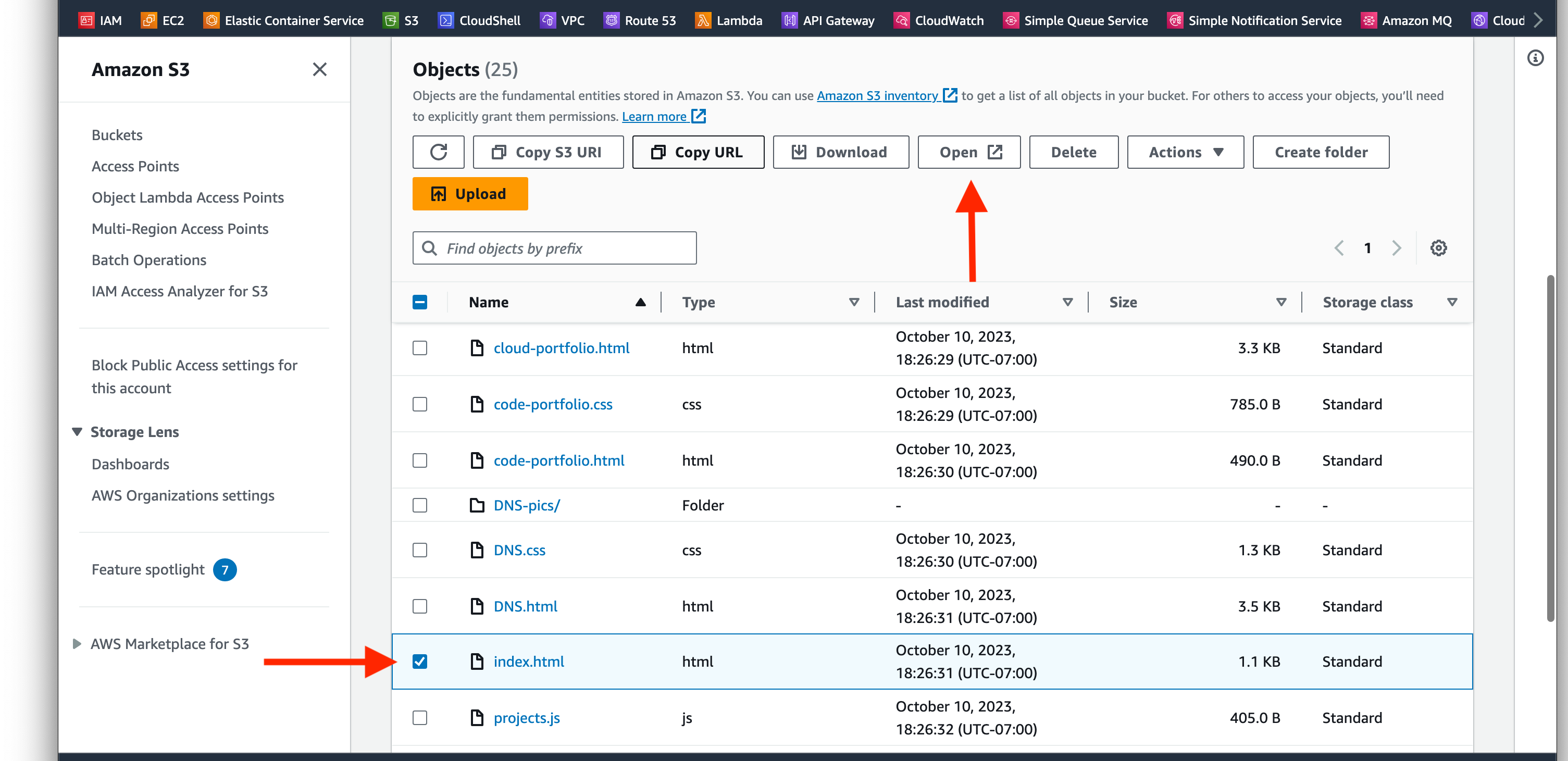The width and height of the screenshot is (1568, 761).
Task: Select the code-portfolio.css checkbox
Action: [x=420, y=404]
